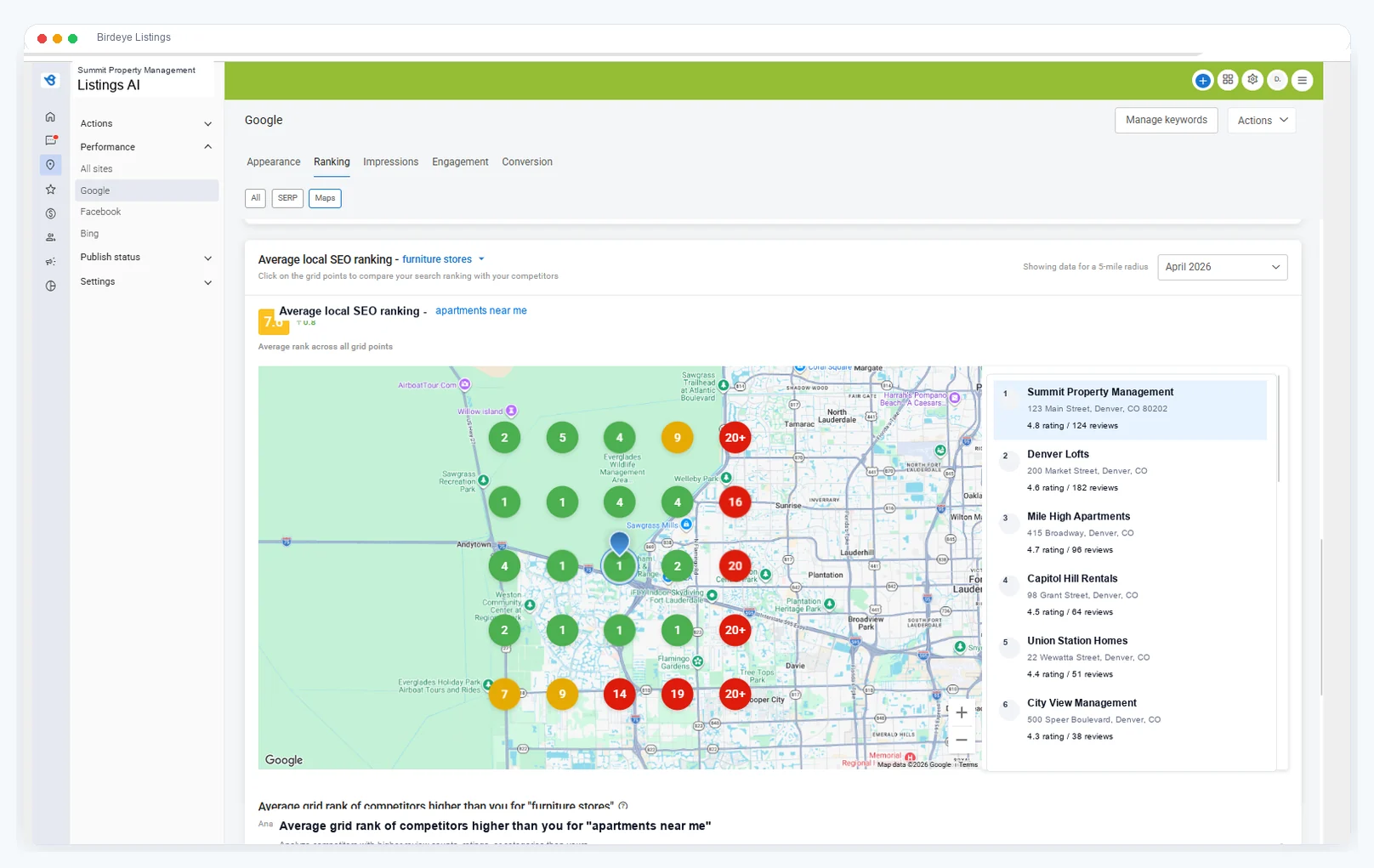
Task: Open the apps grid icon
Action: pyautogui.click(x=1228, y=80)
